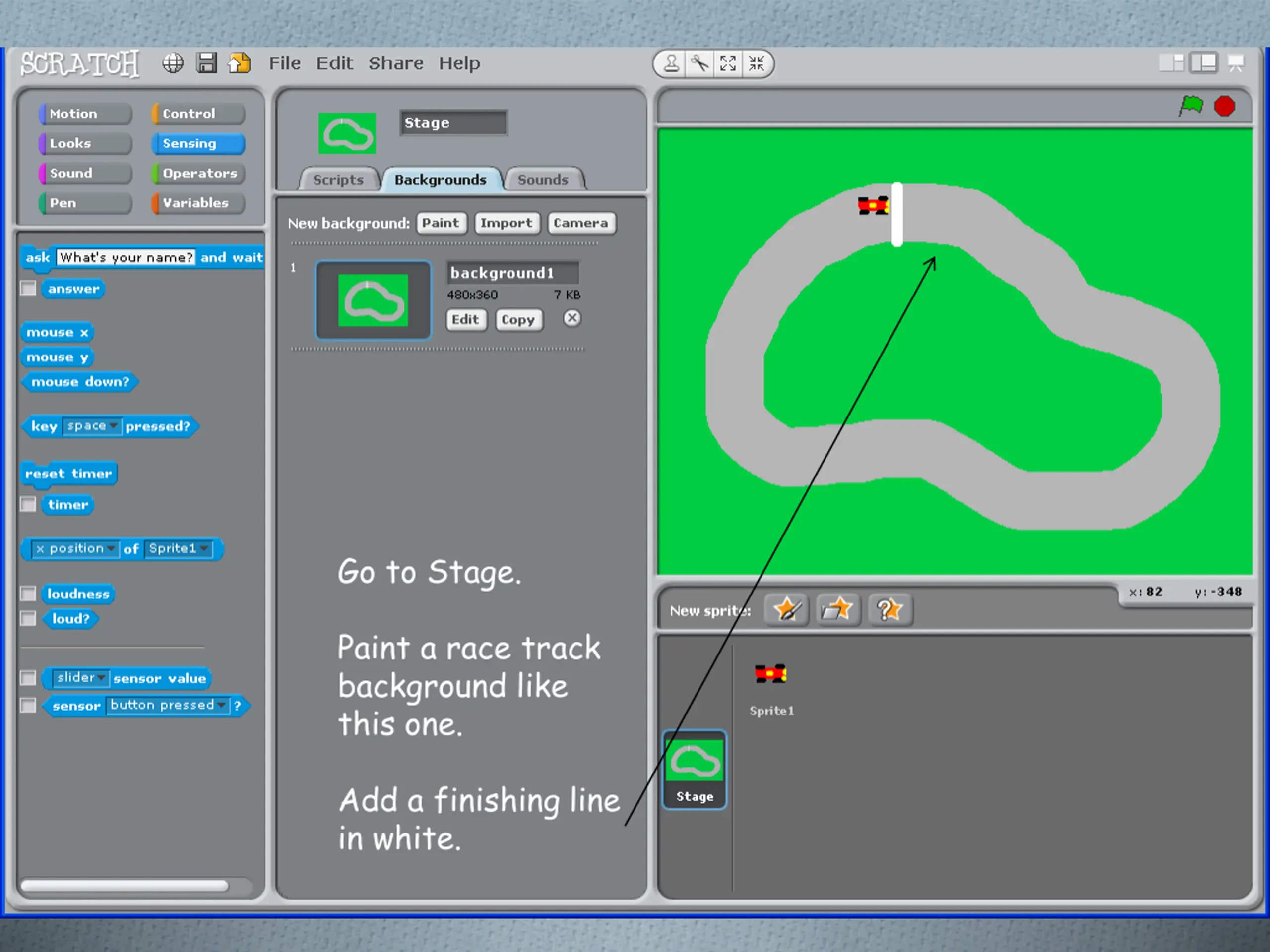The height and width of the screenshot is (952, 1270).
Task: Click the red stop sign
Action: (x=1224, y=106)
